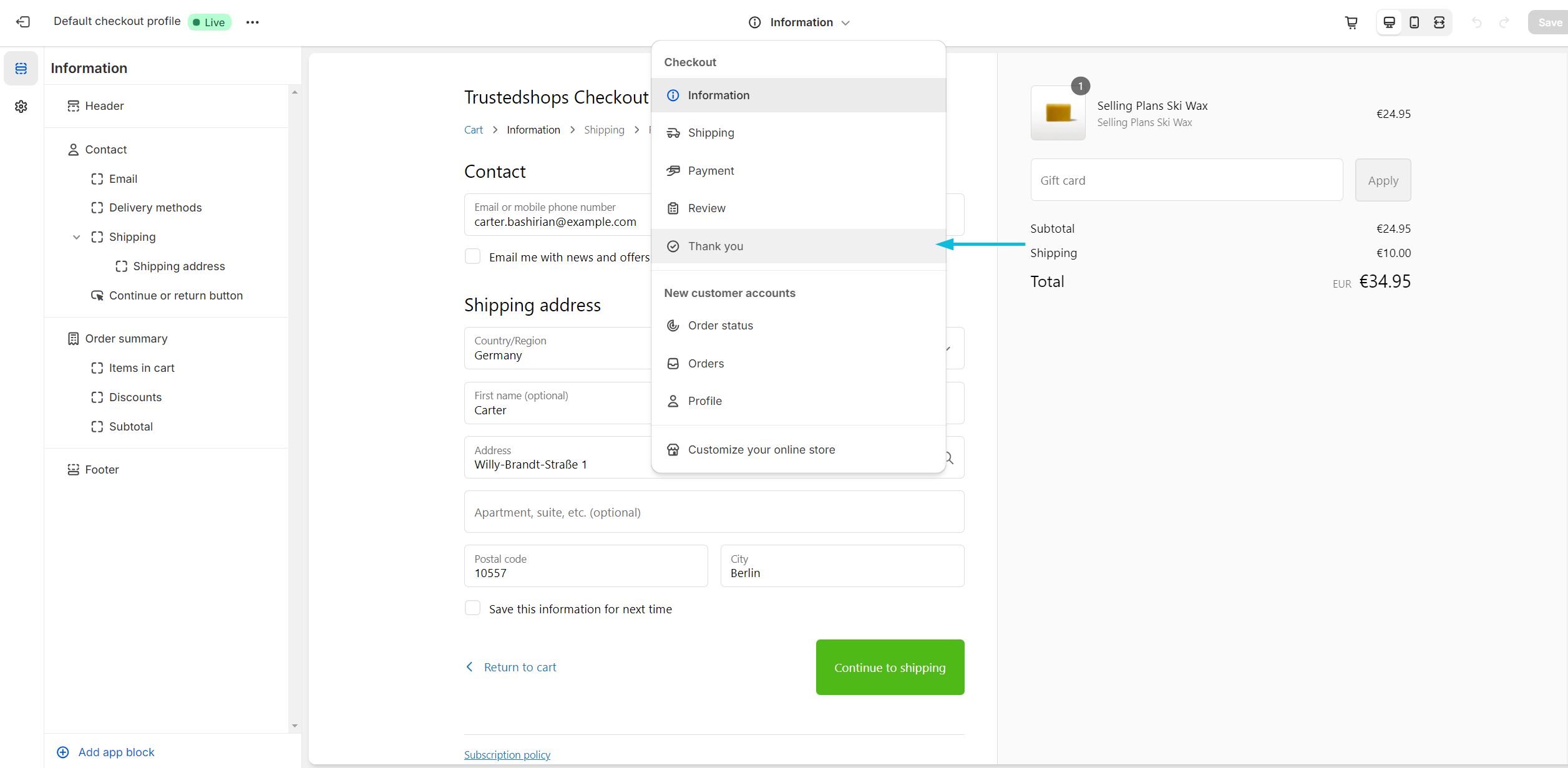Click the sidebar scroll down arrow

pos(295,726)
